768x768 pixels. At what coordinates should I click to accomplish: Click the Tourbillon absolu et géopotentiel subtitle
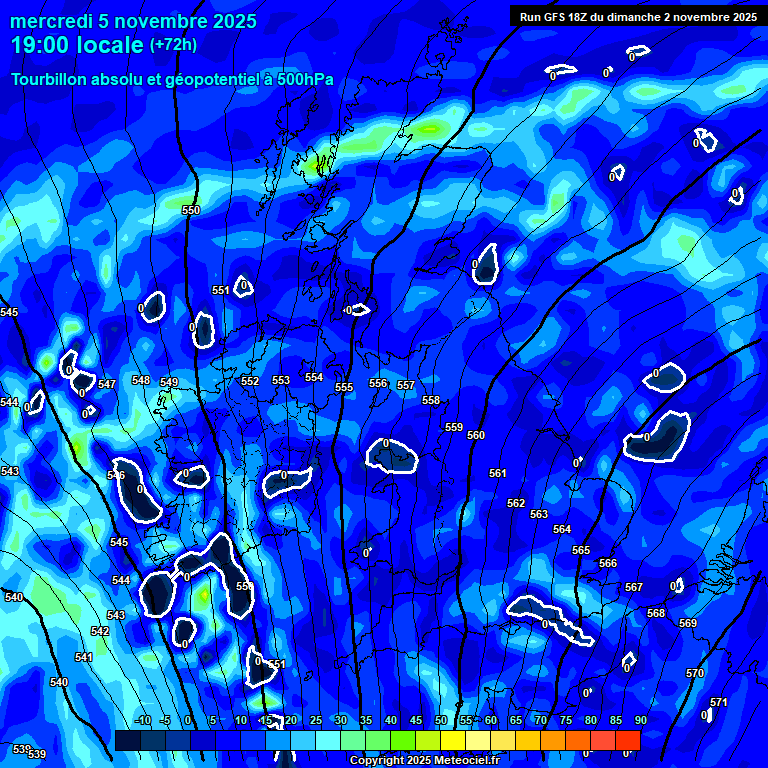(172, 79)
